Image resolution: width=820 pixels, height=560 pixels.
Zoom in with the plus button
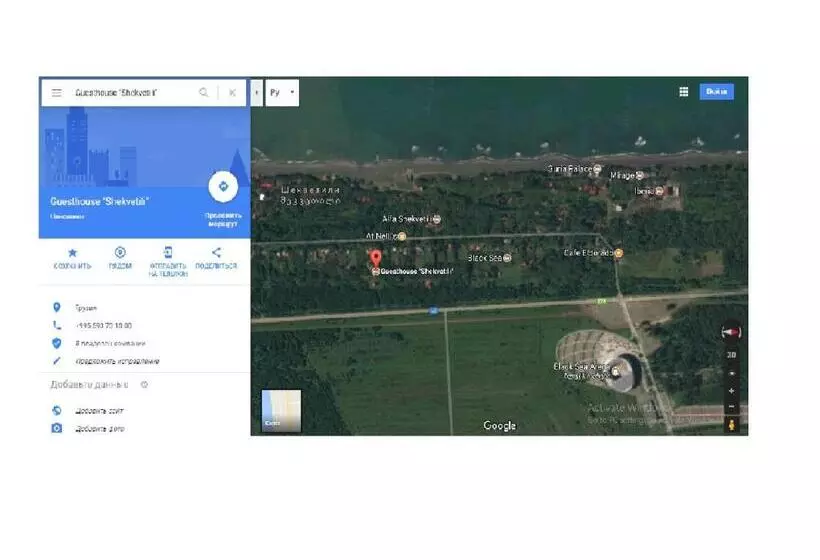coord(731,390)
